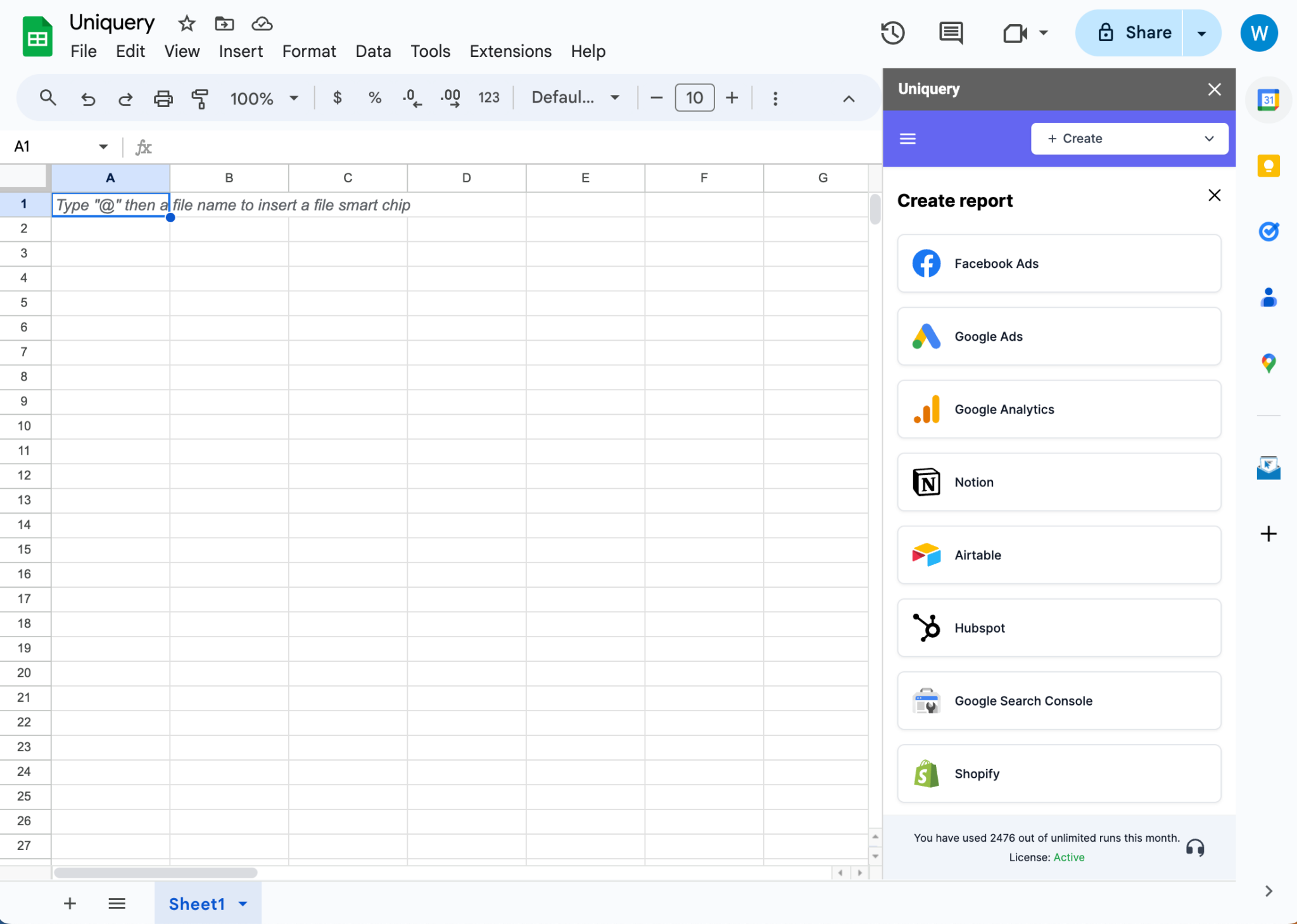Expand the Create dropdown chevron in Uniquery

tap(1208, 138)
